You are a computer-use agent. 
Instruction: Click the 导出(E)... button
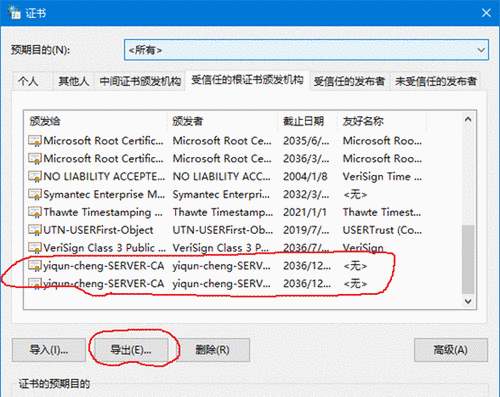(x=131, y=350)
